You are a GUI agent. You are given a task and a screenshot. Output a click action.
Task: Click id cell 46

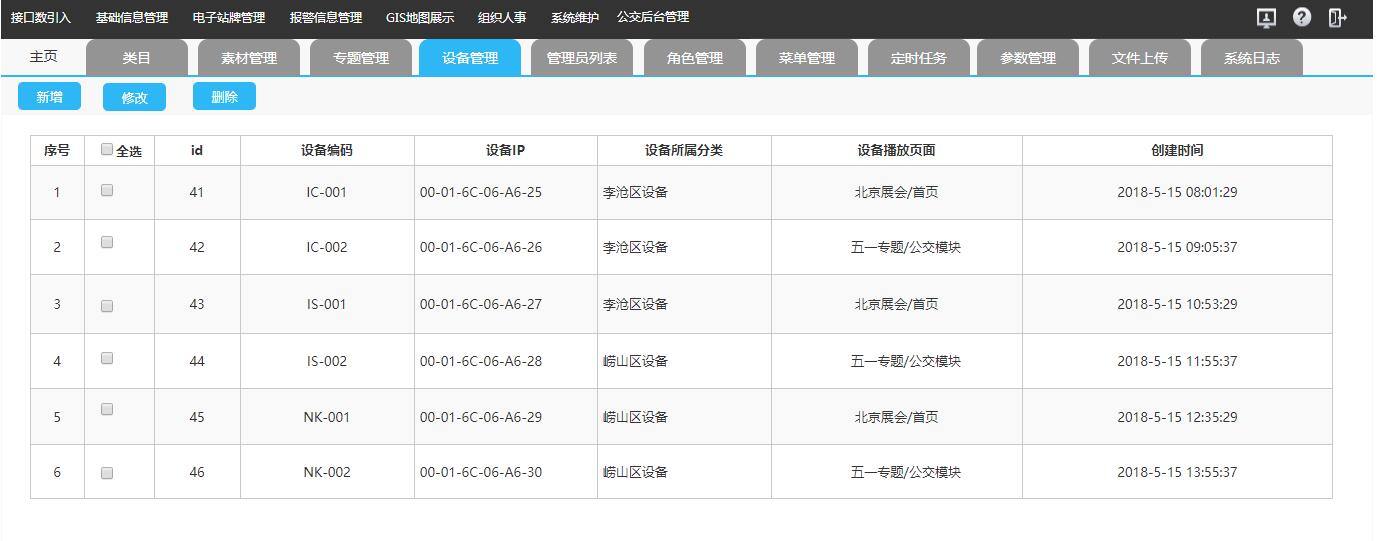pos(197,472)
